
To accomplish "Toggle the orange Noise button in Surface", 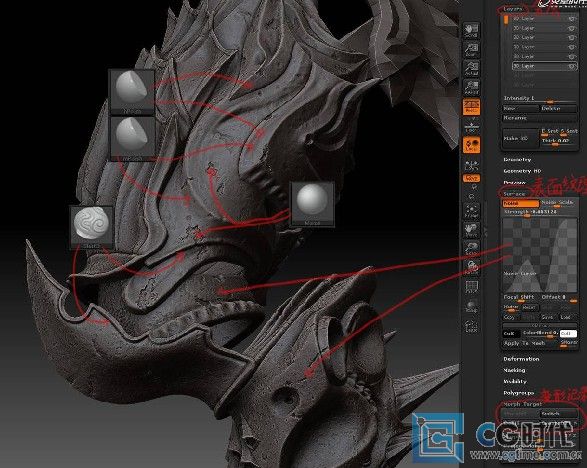I will (520, 203).
